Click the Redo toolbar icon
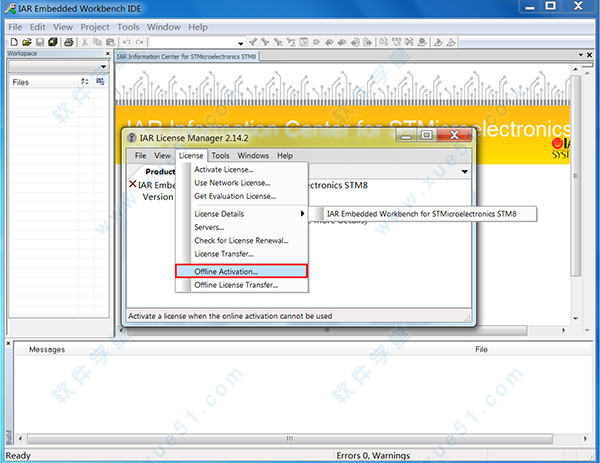This screenshot has width=600, height=463. tap(140, 42)
